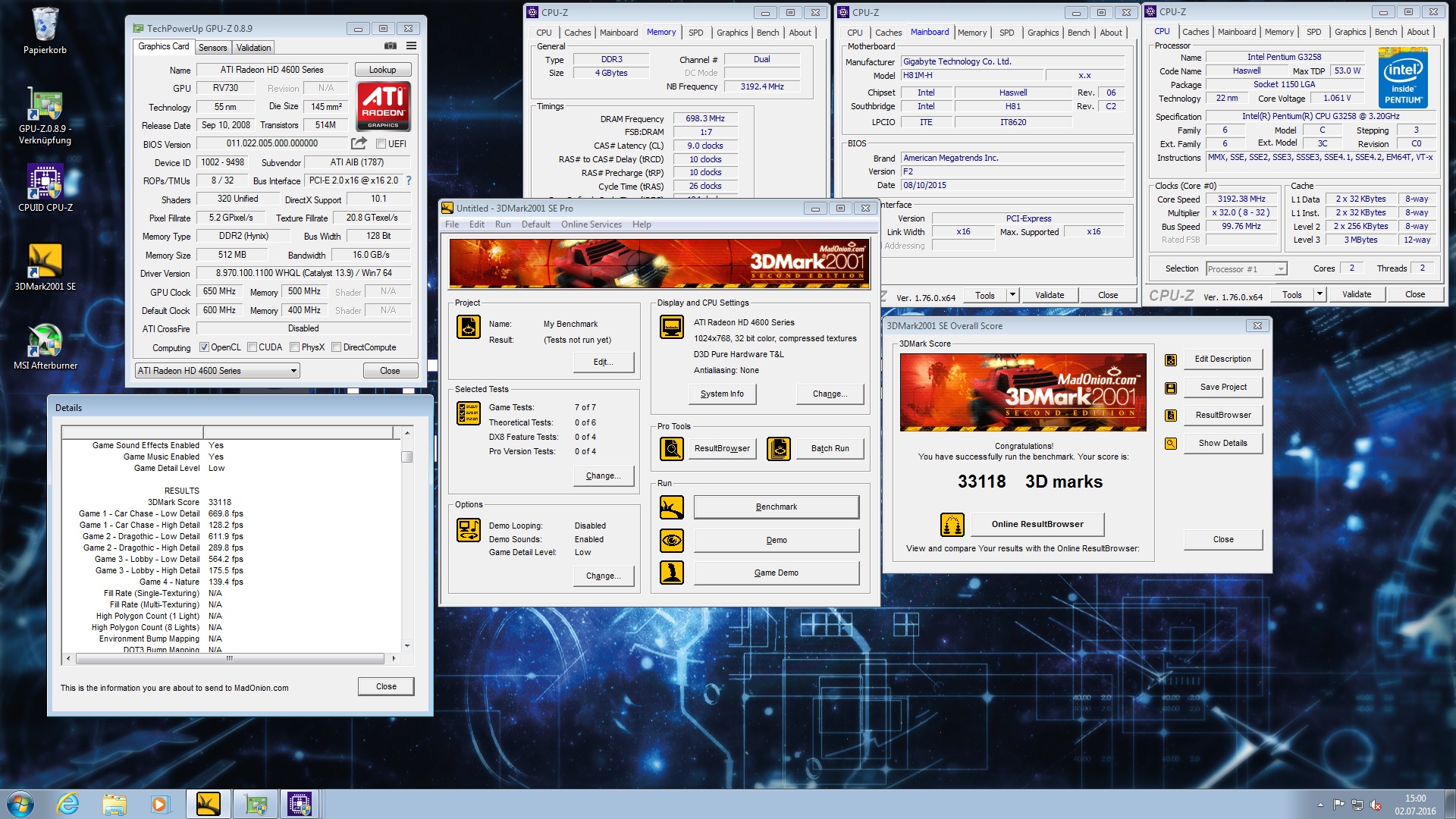Toggle the CUDA checkbox
This screenshot has height=819, width=1456.
pyautogui.click(x=252, y=347)
